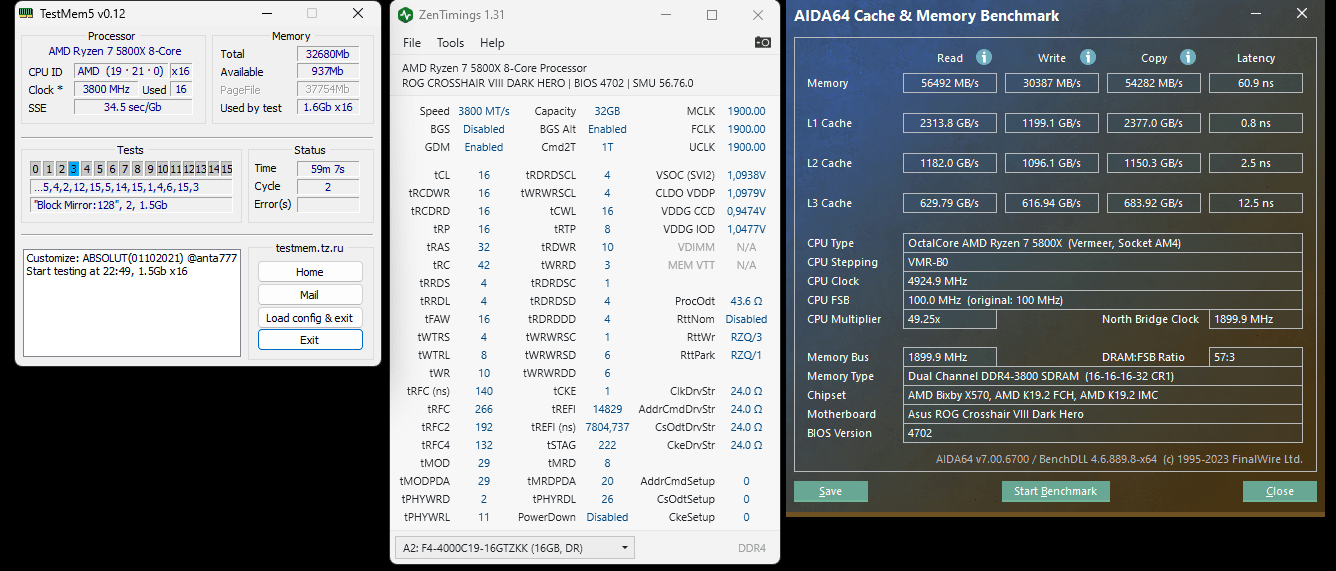This screenshot has height=571, width=1336.
Task: Click the Available memory 937Mb field
Action: 327,72
